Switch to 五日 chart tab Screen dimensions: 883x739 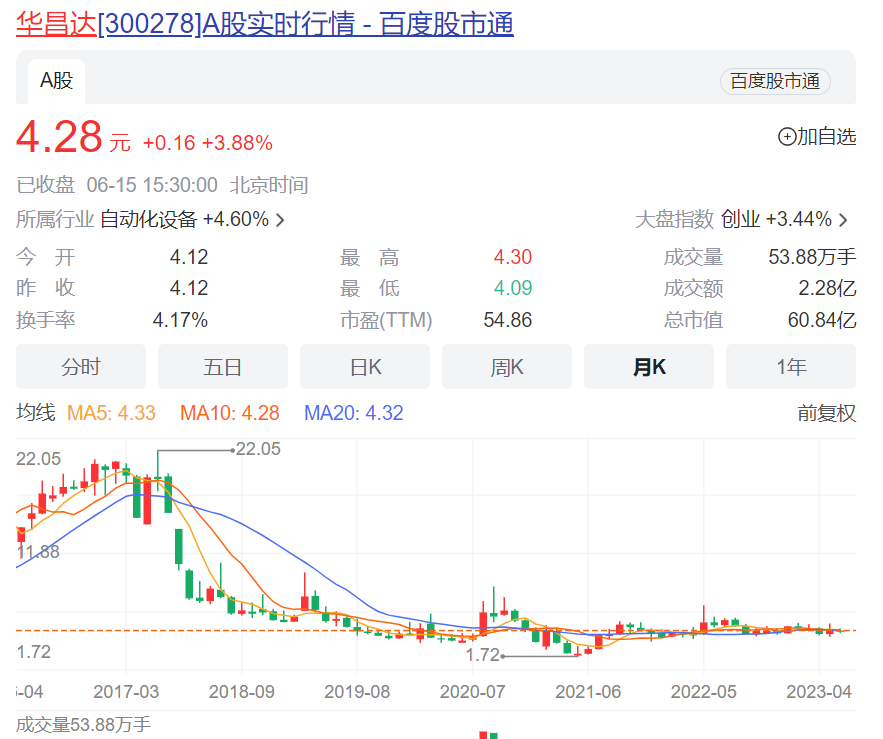(223, 367)
